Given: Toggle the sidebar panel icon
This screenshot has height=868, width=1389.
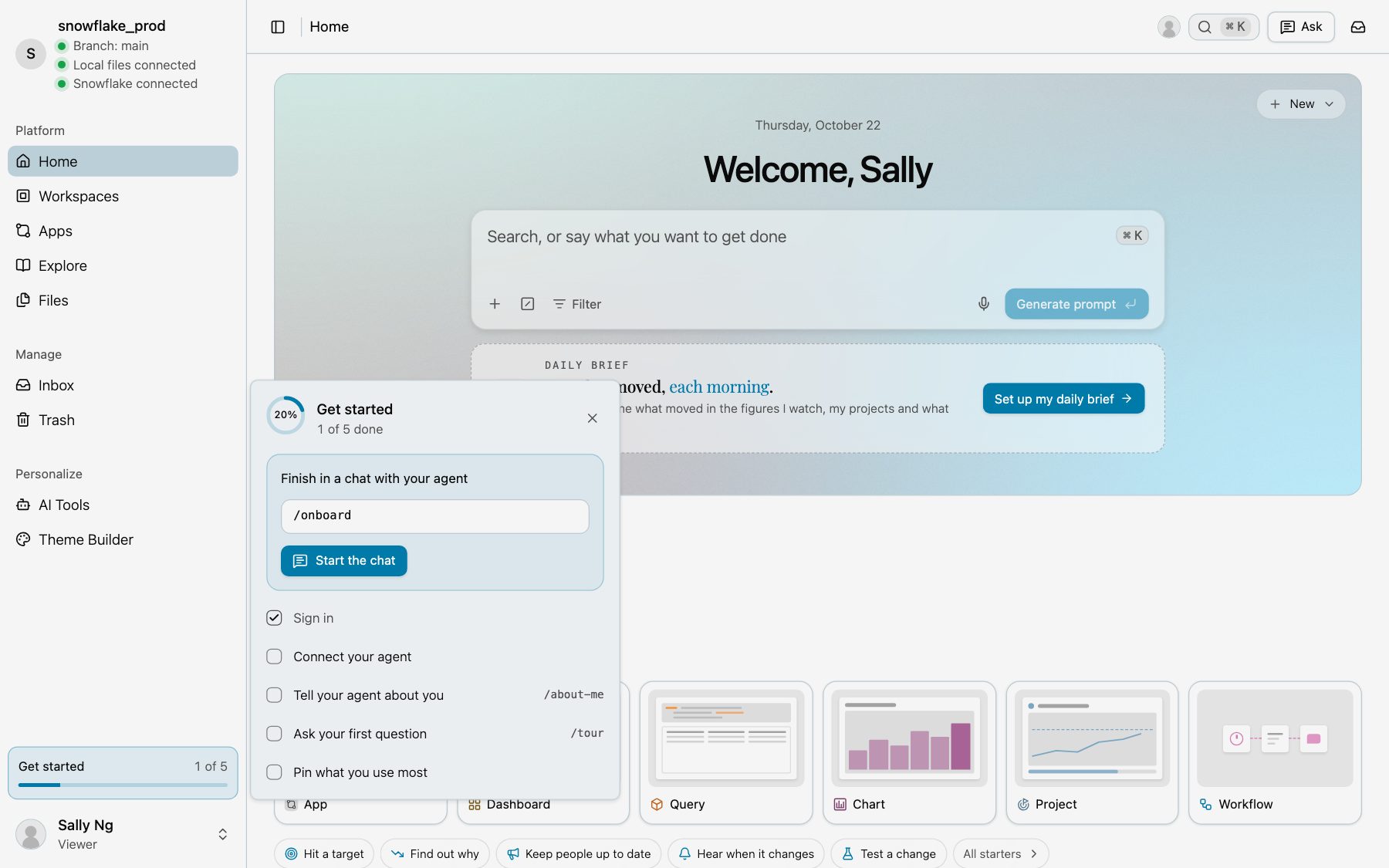Looking at the screenshot, I should pos(278,27).
